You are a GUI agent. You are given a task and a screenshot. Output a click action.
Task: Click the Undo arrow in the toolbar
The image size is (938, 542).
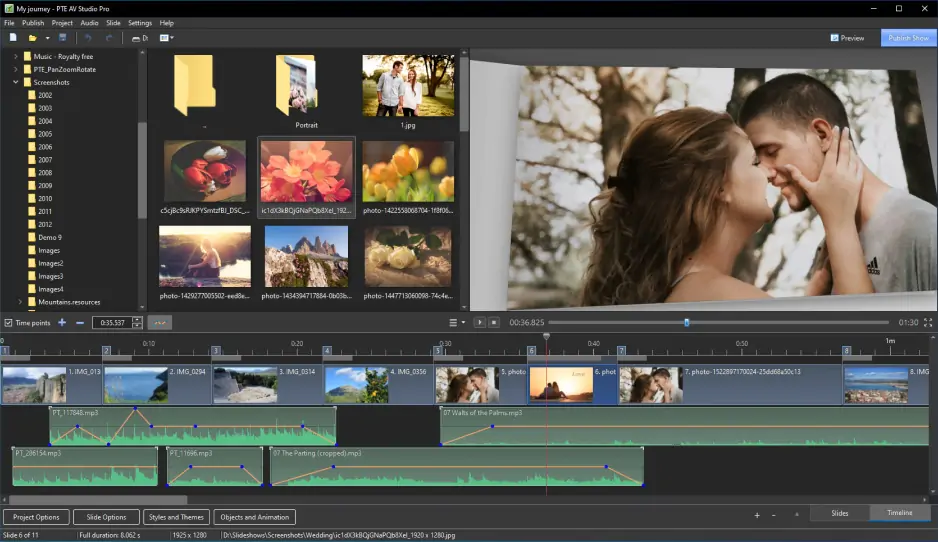[87, 38]
